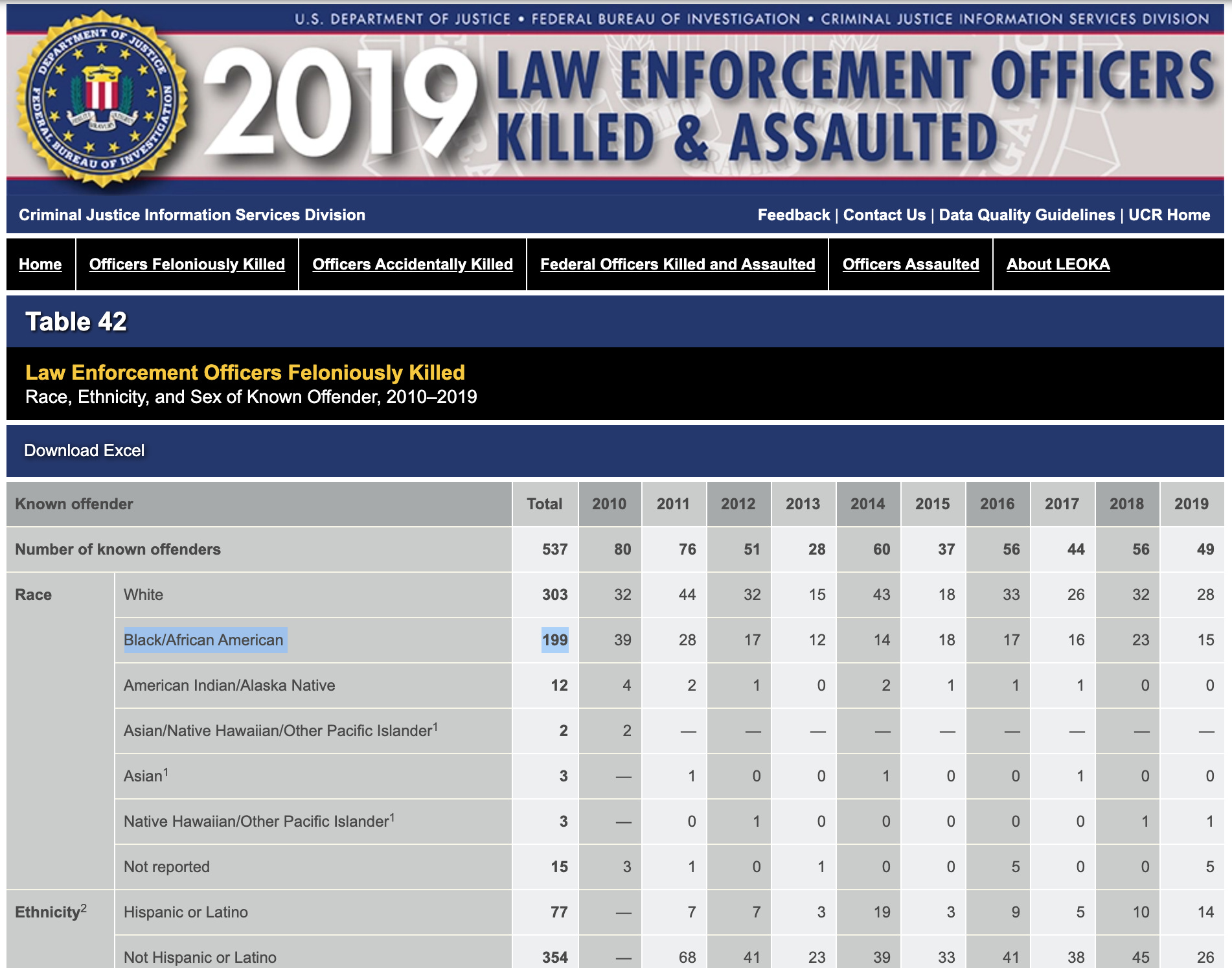Click the 2013 column header
1232x968 pixels.
tap(803, 504)
